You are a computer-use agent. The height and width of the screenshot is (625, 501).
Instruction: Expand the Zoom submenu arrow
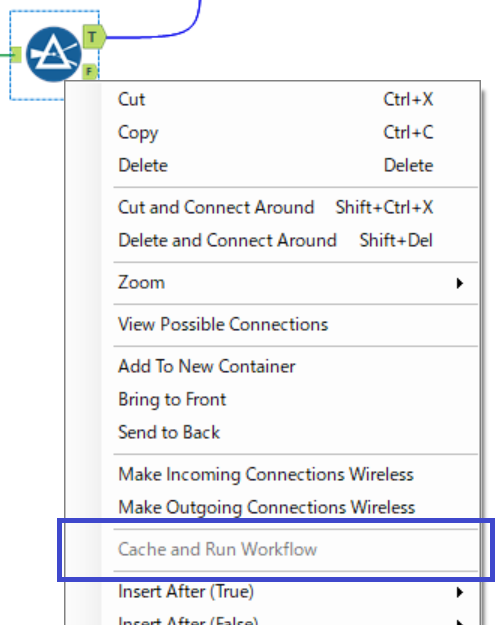460,283
